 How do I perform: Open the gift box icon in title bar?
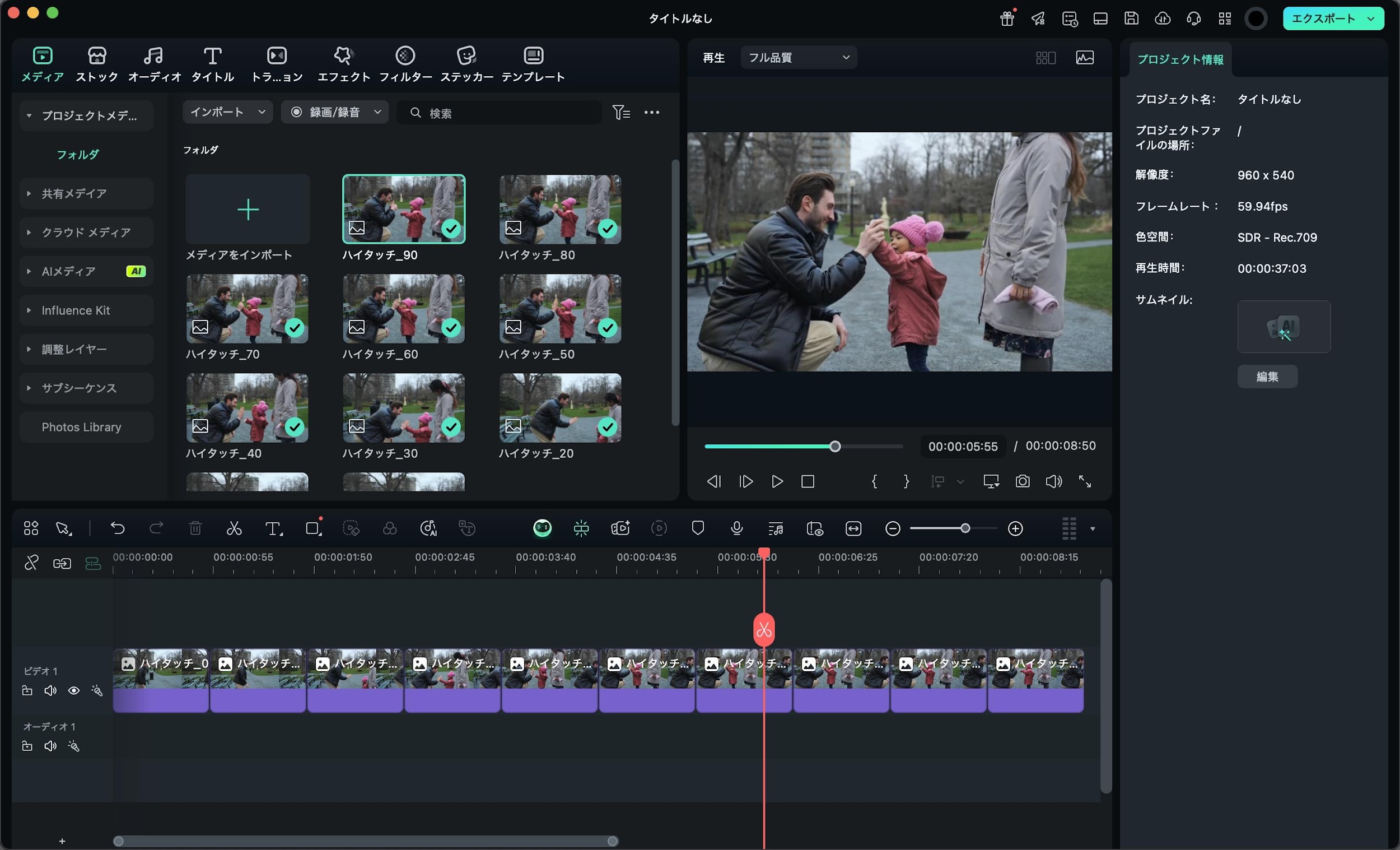pos(1007,18)
